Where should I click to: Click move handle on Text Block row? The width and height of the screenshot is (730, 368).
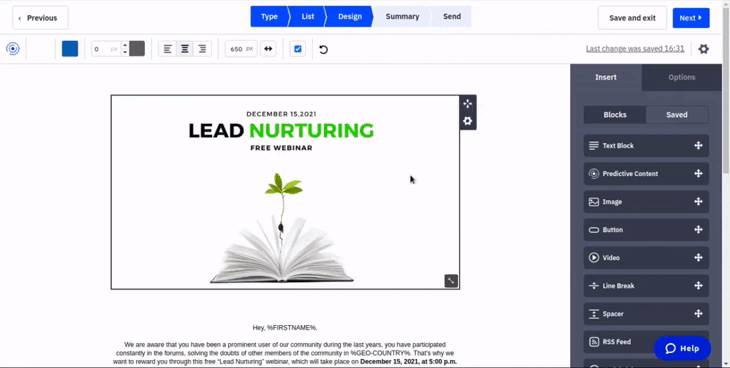698,146
